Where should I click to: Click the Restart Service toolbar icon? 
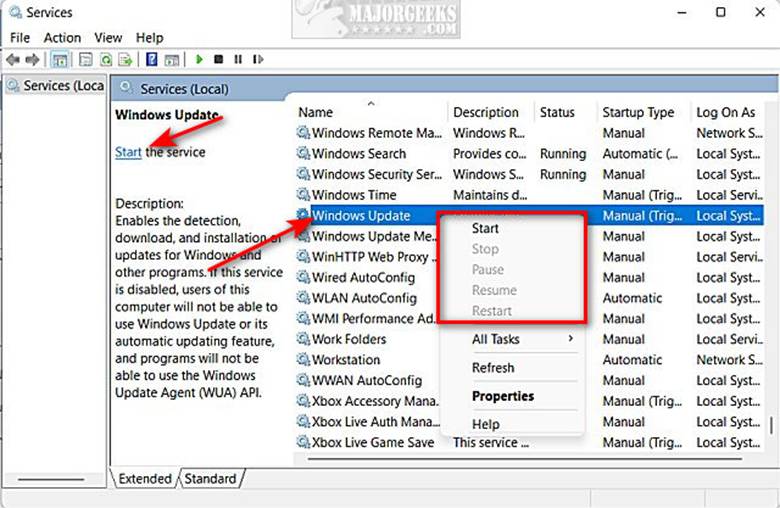point(258,59)
